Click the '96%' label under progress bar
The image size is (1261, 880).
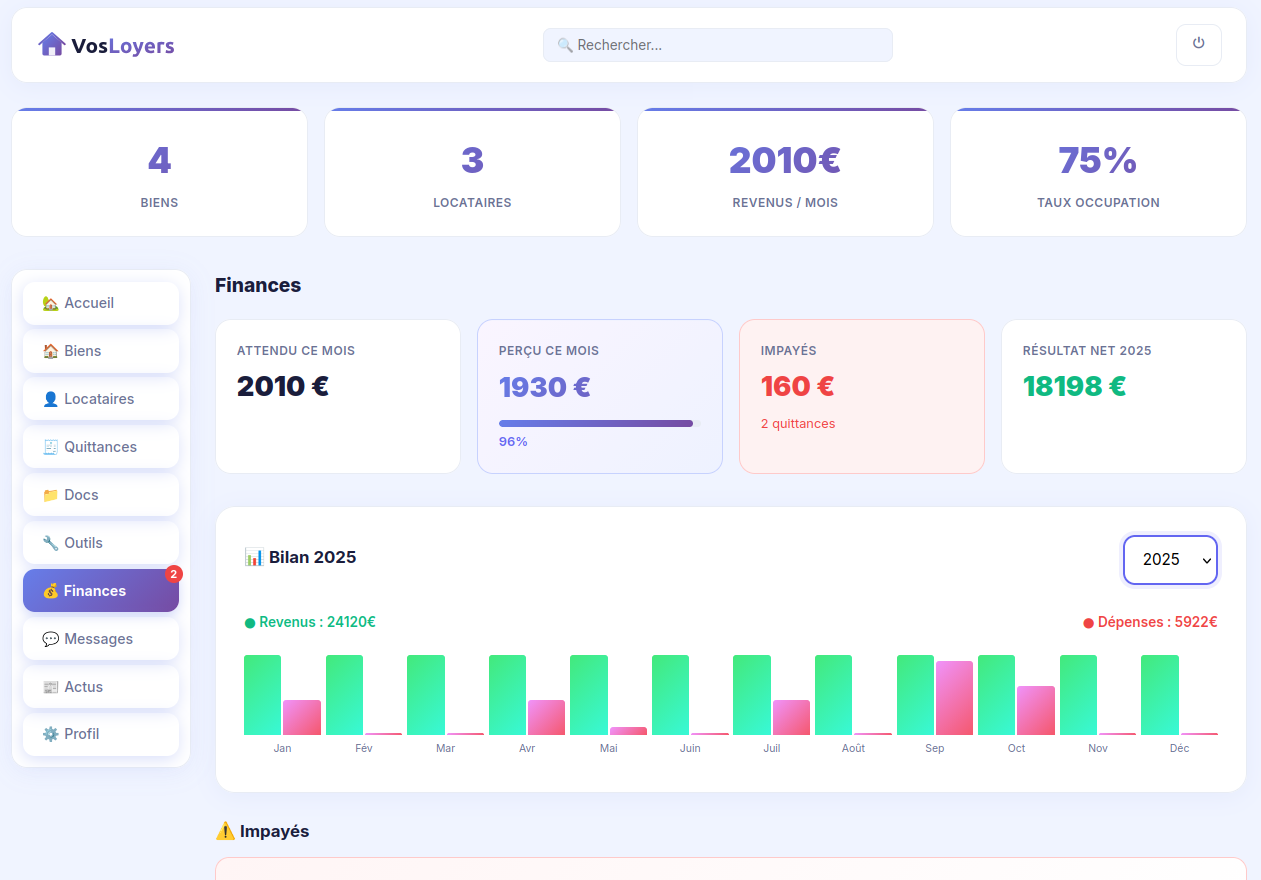coord(513,441)
